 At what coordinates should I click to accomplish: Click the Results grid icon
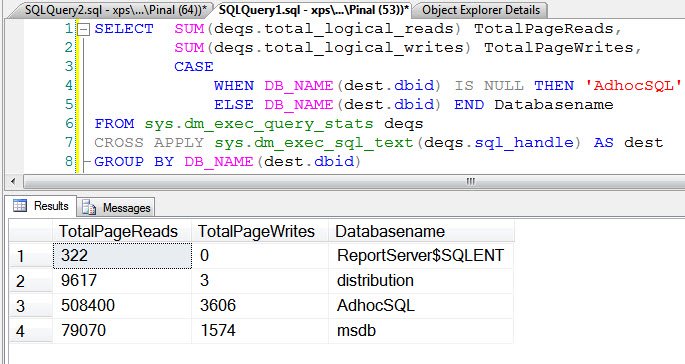point(20,205)
